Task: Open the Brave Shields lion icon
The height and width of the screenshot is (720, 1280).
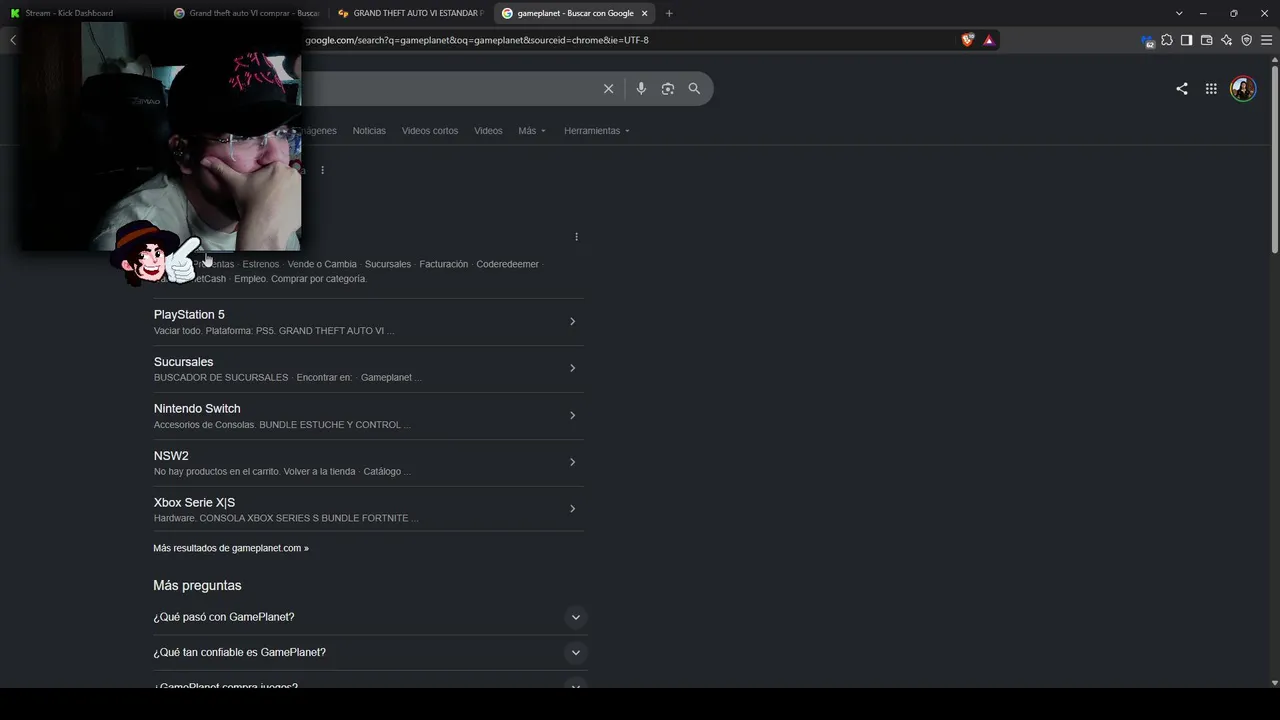Action: [967, 40]
